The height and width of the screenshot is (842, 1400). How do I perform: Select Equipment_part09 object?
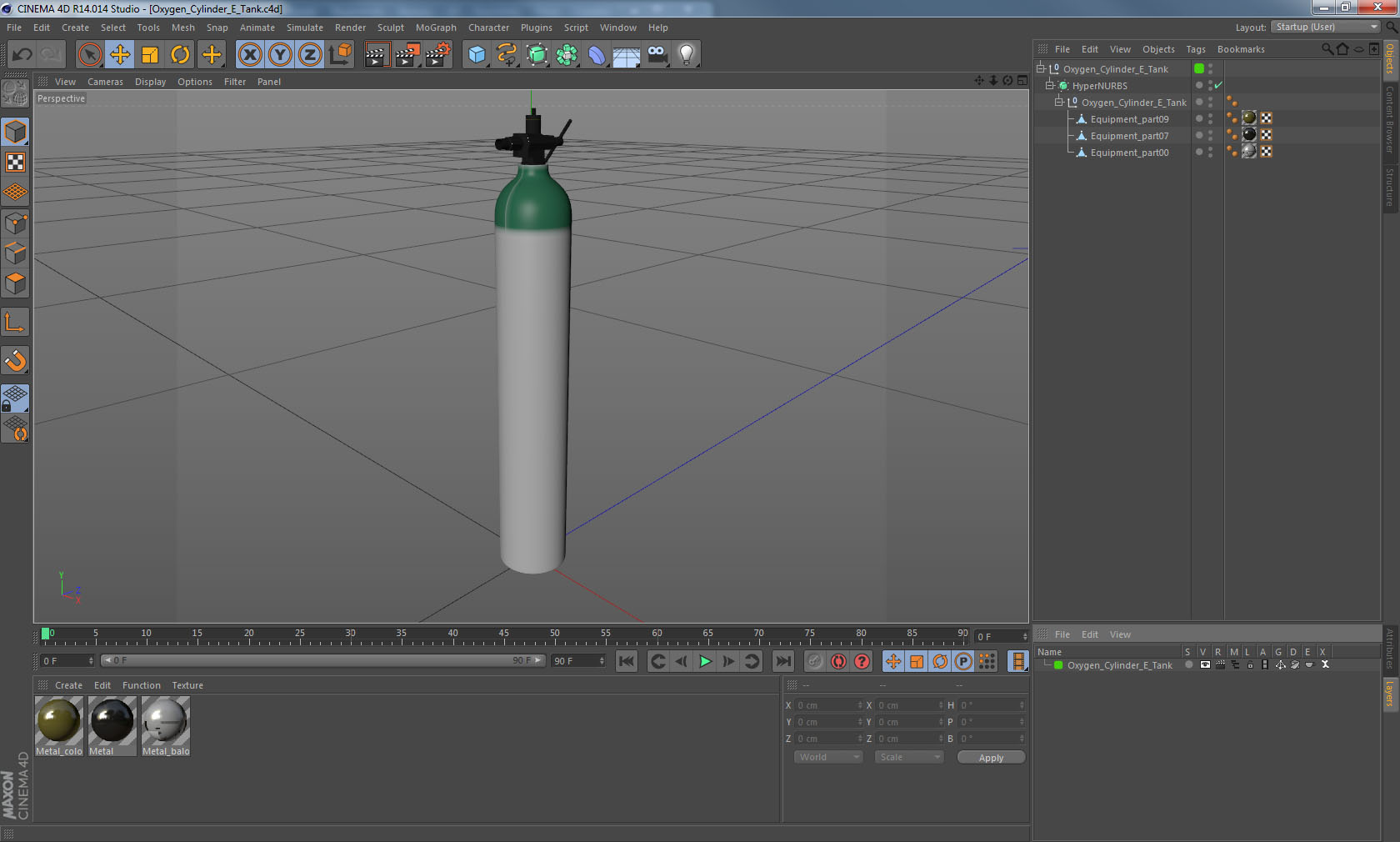click(x=1129, y=119)
